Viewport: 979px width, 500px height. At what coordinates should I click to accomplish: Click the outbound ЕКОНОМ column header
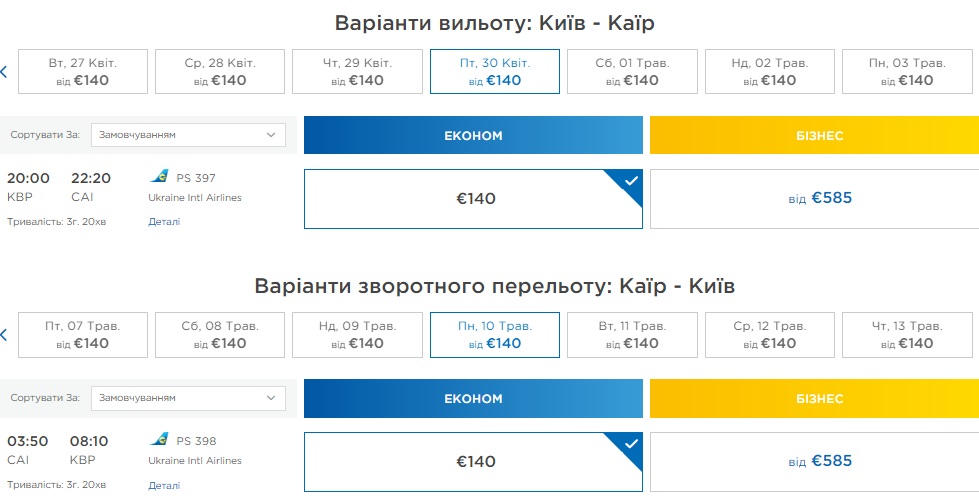tap(473, 135)
